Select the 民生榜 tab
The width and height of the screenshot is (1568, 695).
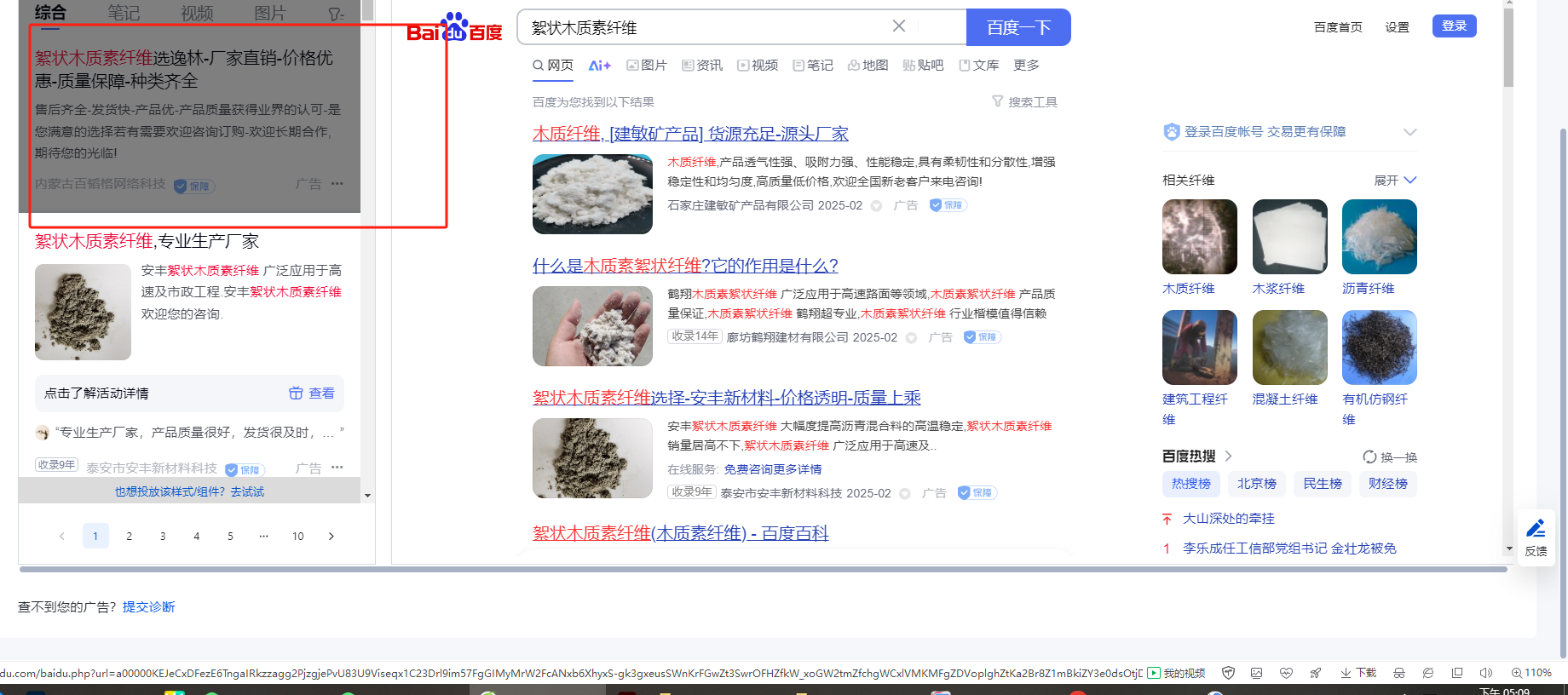[x=1323, y=484]
